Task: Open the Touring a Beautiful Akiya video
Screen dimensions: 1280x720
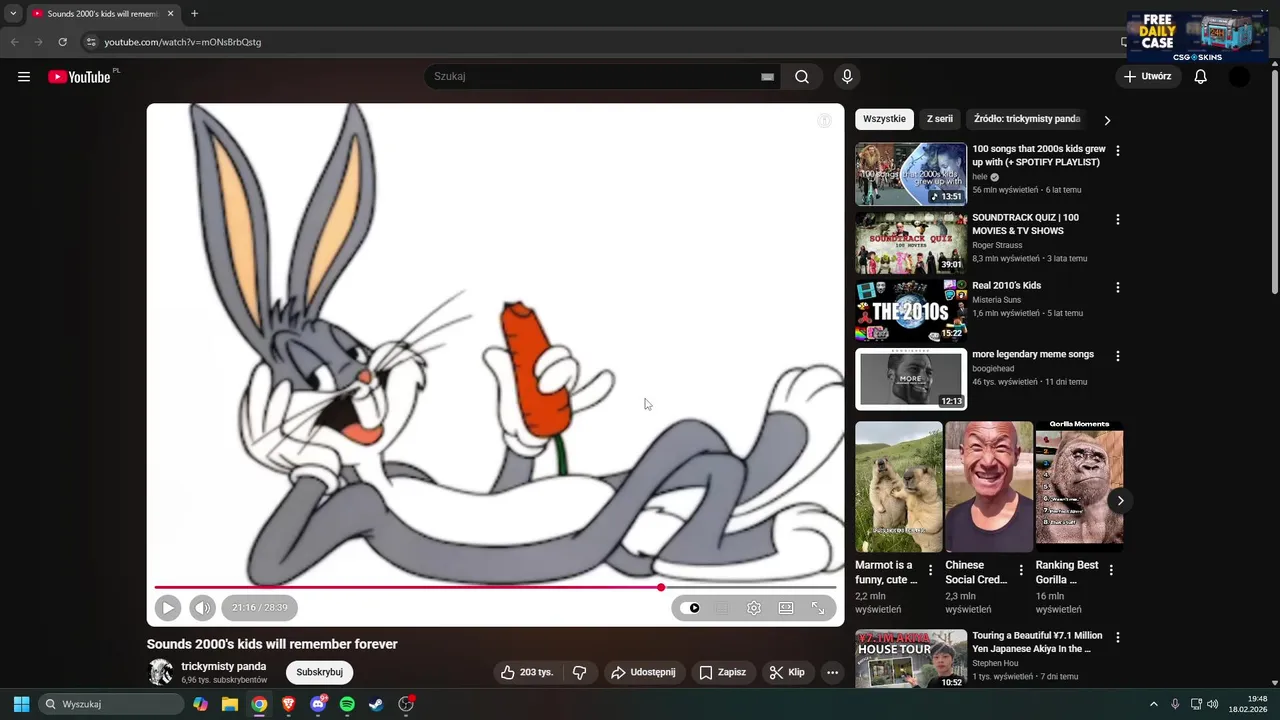Action: (x=911, y=659)
